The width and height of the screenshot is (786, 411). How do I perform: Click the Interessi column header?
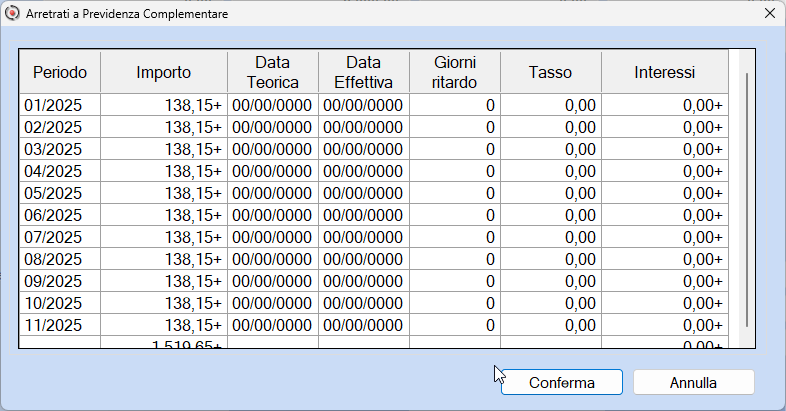pyautogui.click(x=665, y=72)
